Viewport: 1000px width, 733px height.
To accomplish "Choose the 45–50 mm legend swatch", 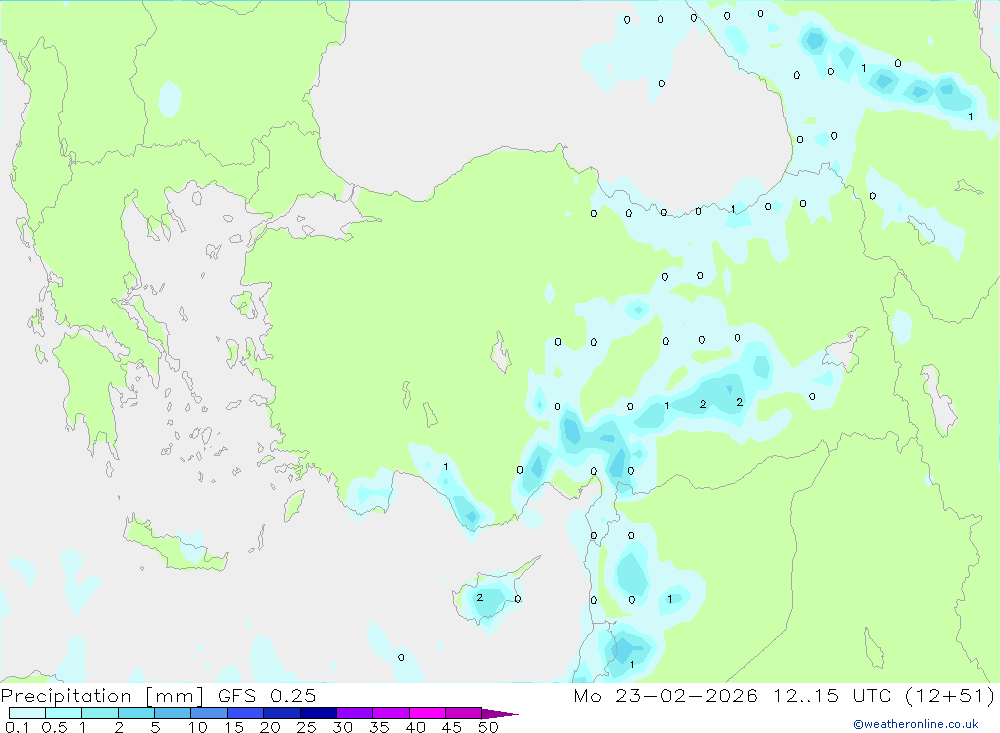I will point(464,713).
